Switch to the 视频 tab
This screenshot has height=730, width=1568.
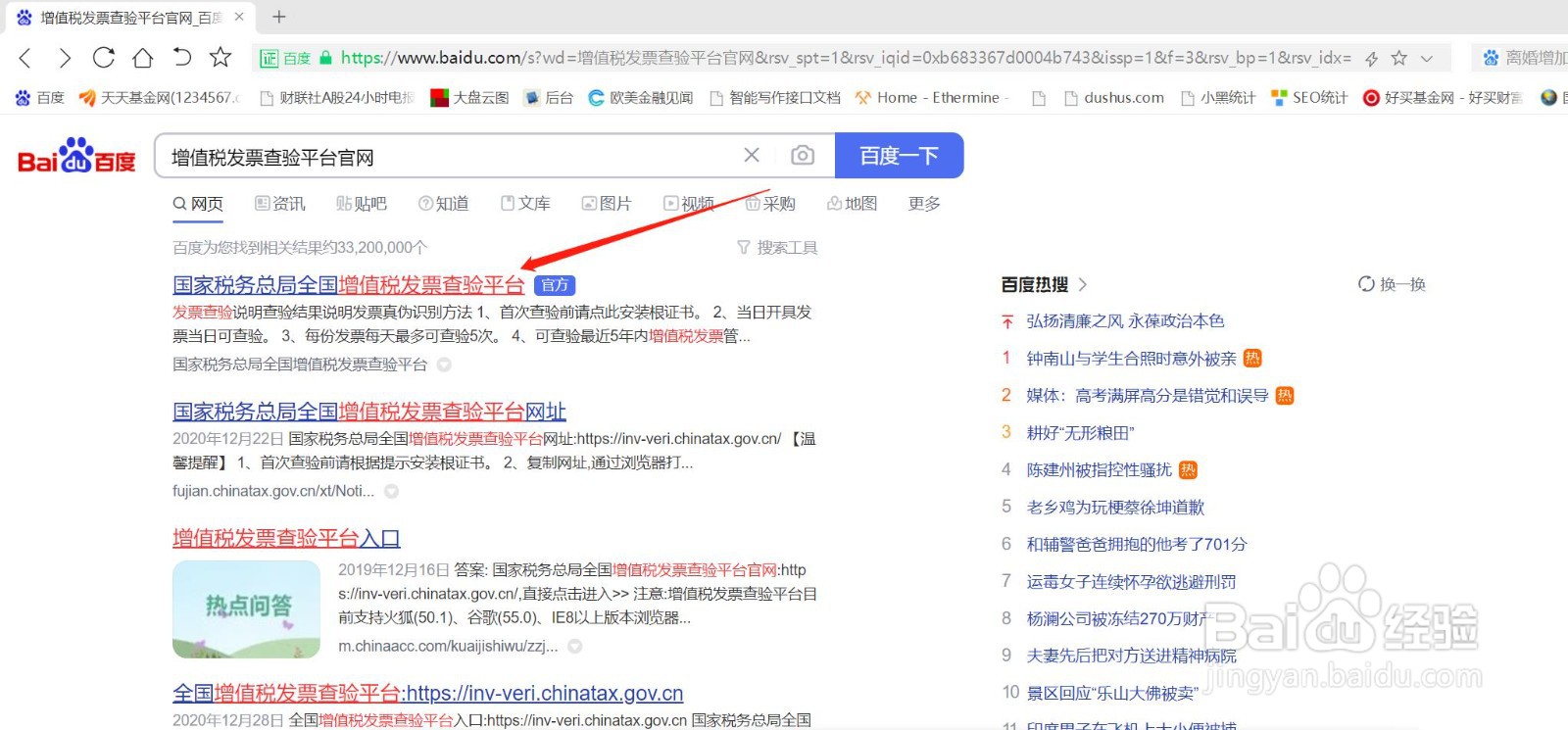coord(689,204)
